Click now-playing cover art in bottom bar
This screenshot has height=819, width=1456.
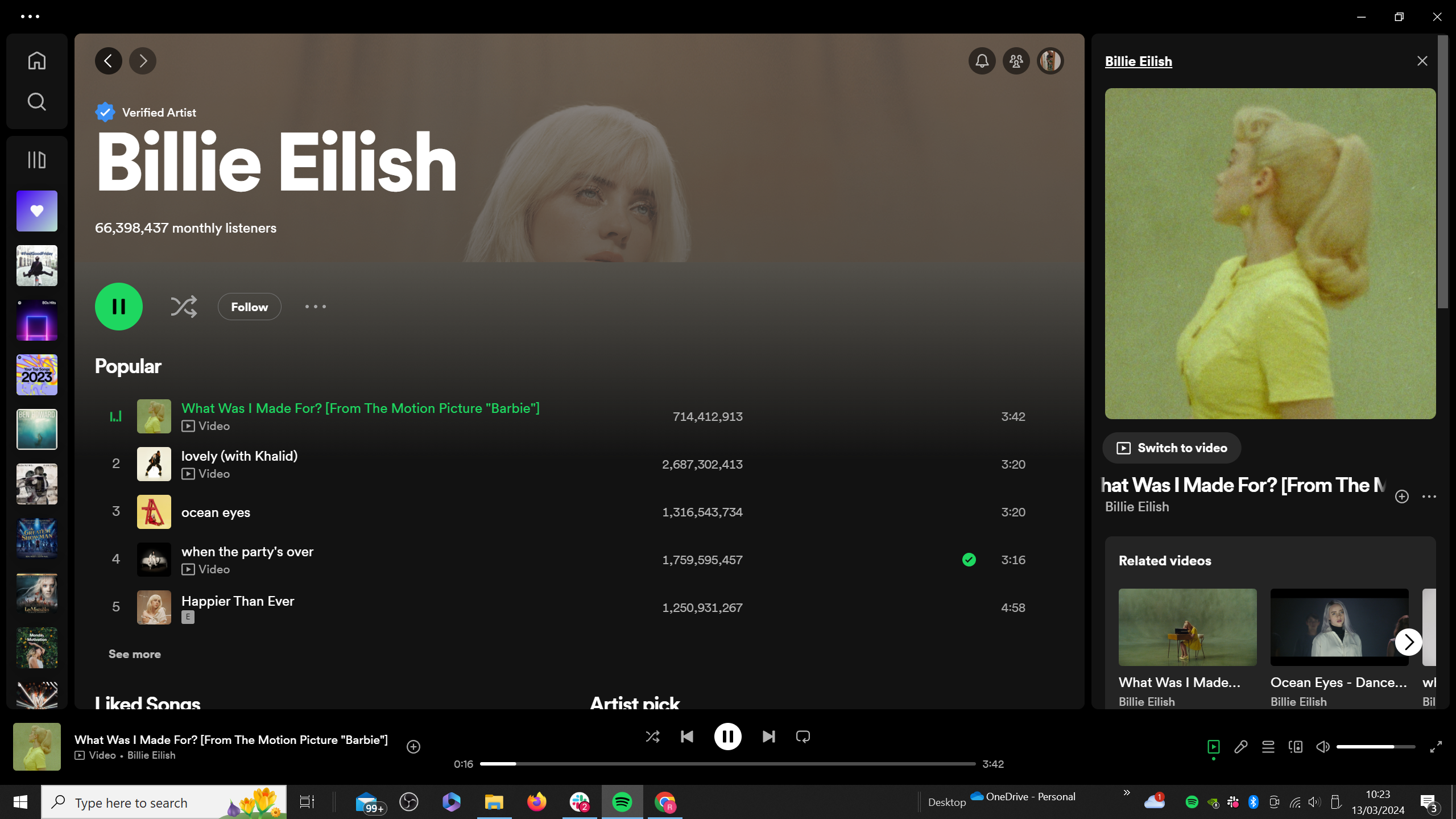point(37,747)
